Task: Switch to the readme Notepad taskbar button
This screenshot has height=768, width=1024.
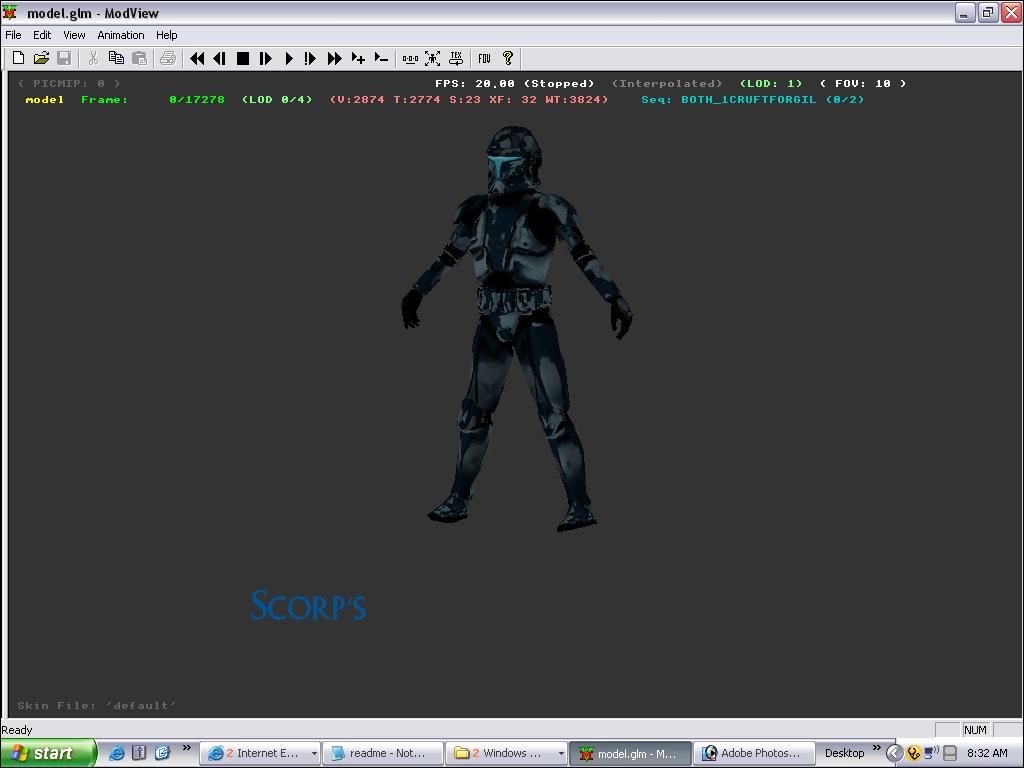Action: [x=384, y=754]
